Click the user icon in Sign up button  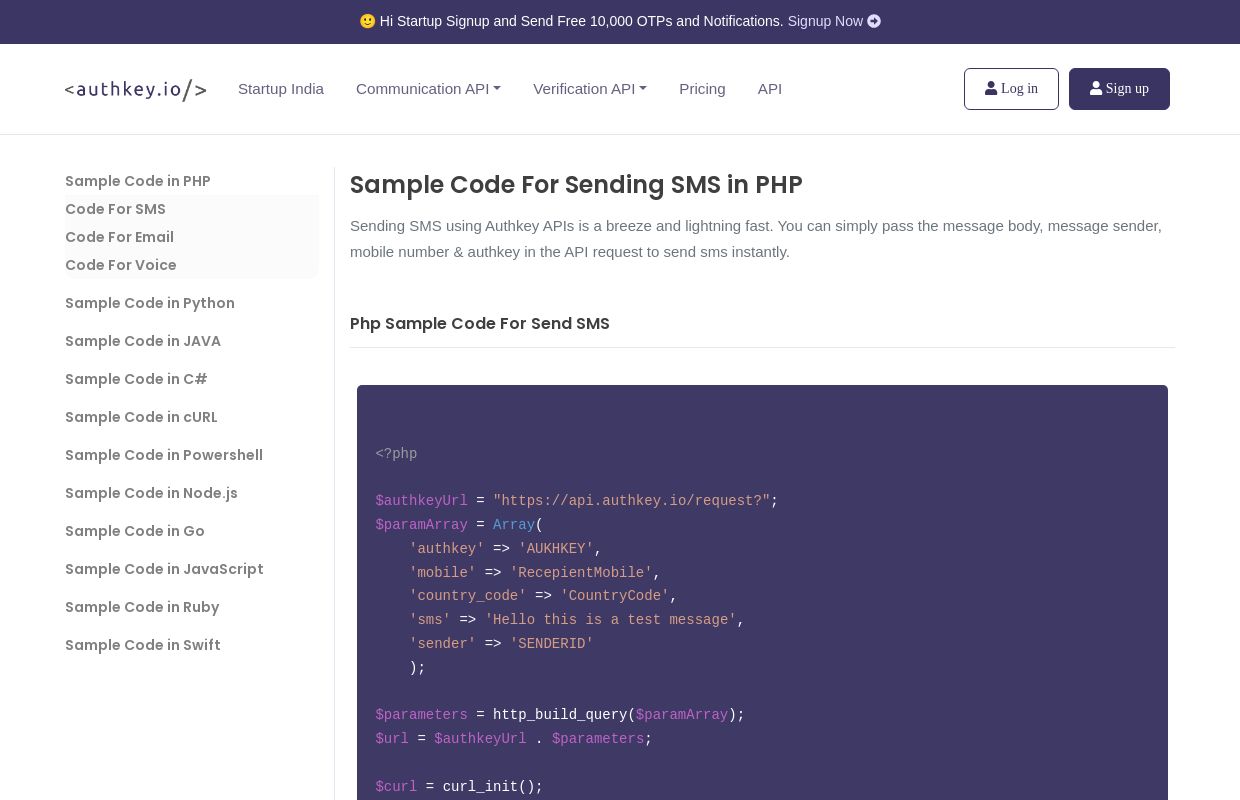tap(1096, 89)
